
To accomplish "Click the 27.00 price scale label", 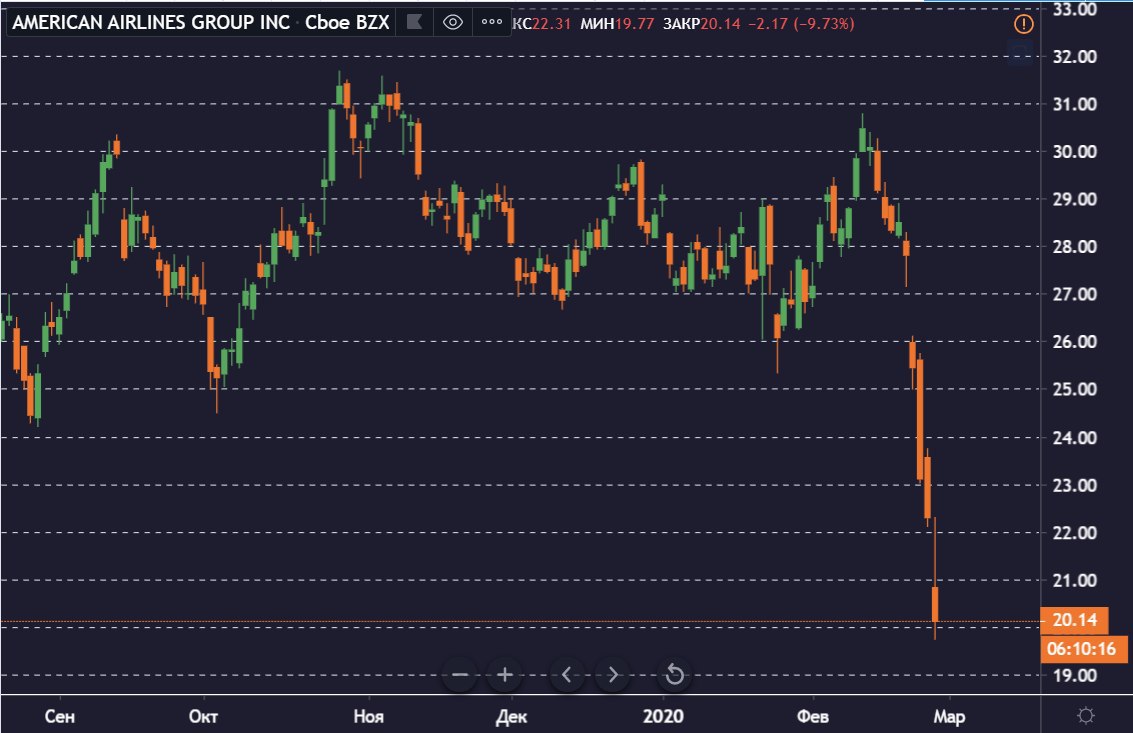I will coord(1074,294).
